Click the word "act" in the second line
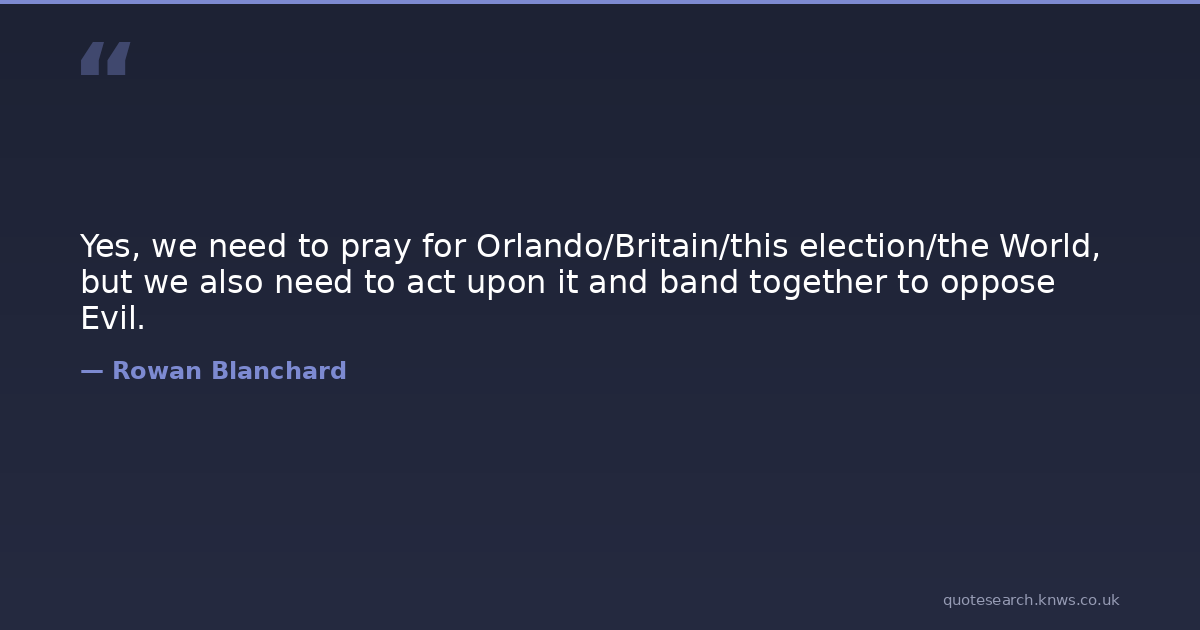The height and width of the screenshot is (630, 1200). tap(430, 283)
